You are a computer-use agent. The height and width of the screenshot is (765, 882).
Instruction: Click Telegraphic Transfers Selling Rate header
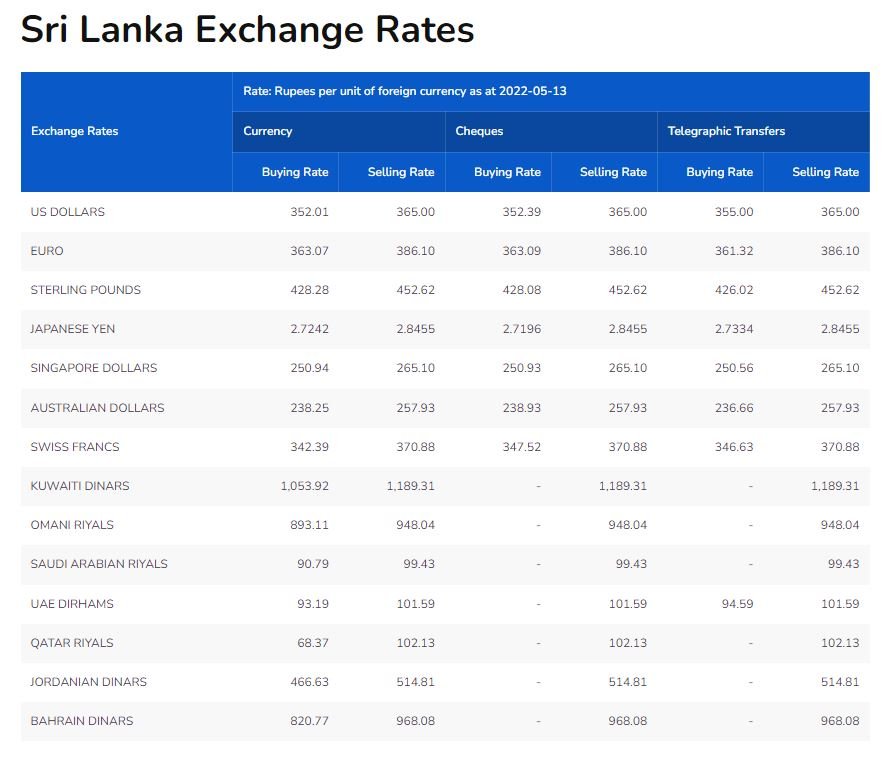825,172
